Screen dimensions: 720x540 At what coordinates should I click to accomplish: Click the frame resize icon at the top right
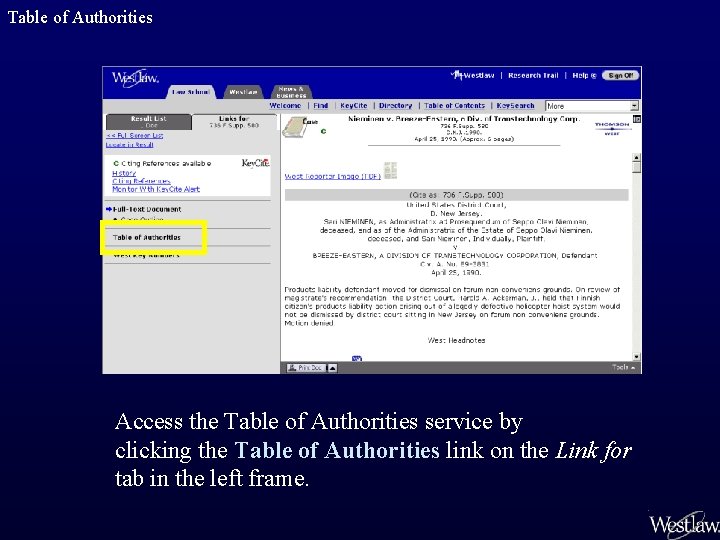point(636,119)
